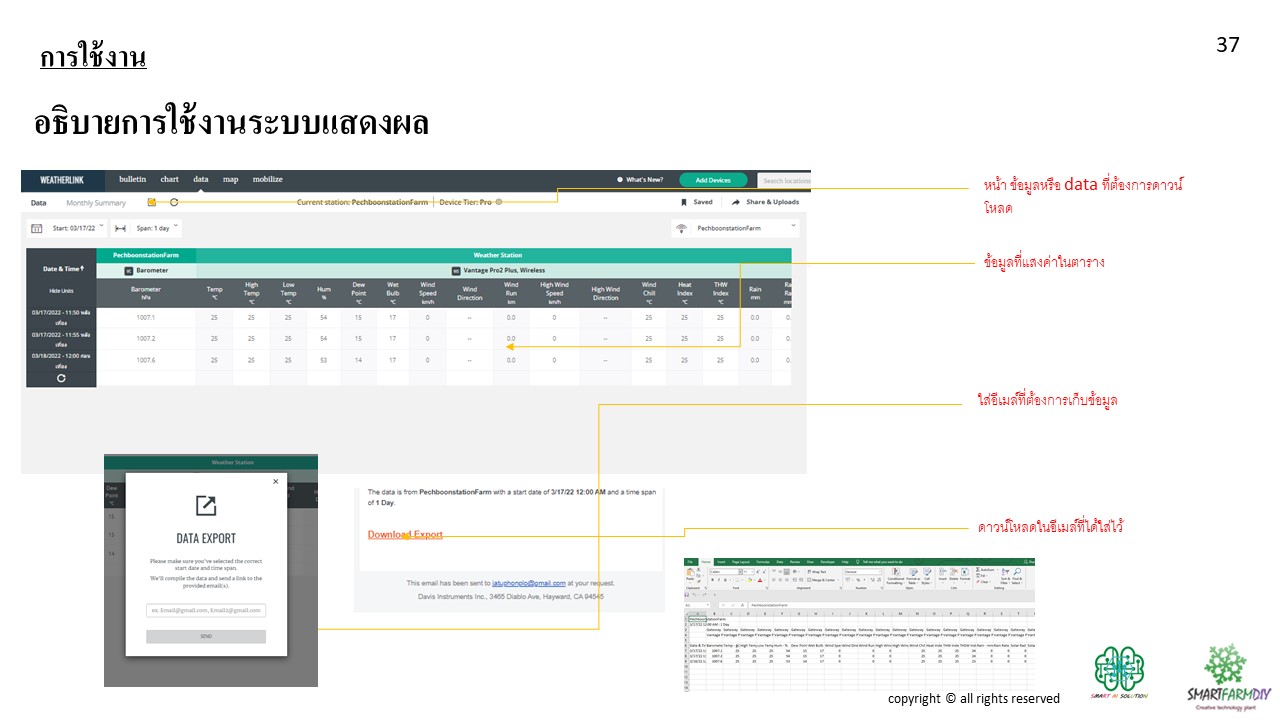Open the Start: 03/17/22 date dropdown
This screenshot has height=720, width=1280.
78,229
